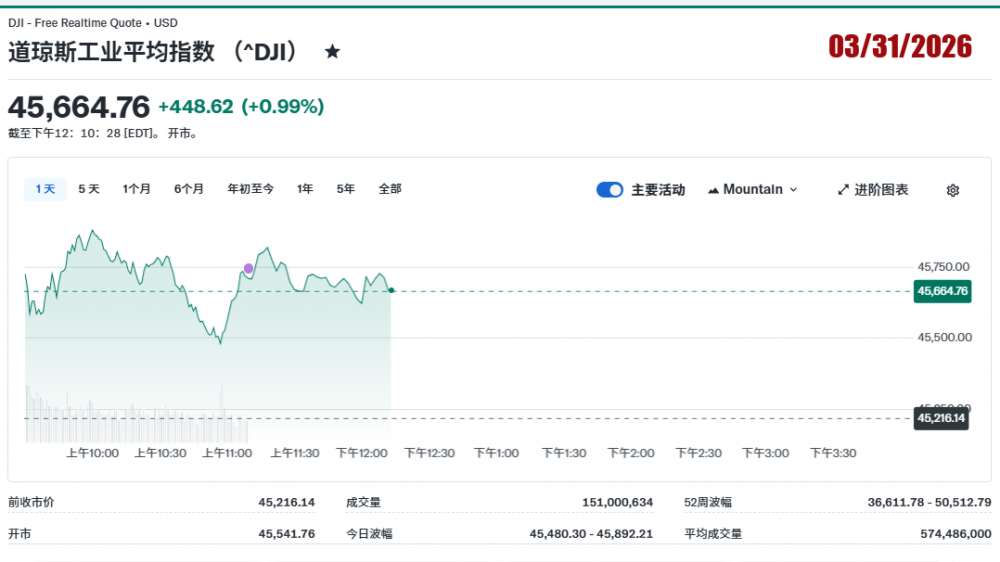Click the star icon to favorite ^DJI
This screenshot has height=562, width=1000.
click(x=332, y=52)
